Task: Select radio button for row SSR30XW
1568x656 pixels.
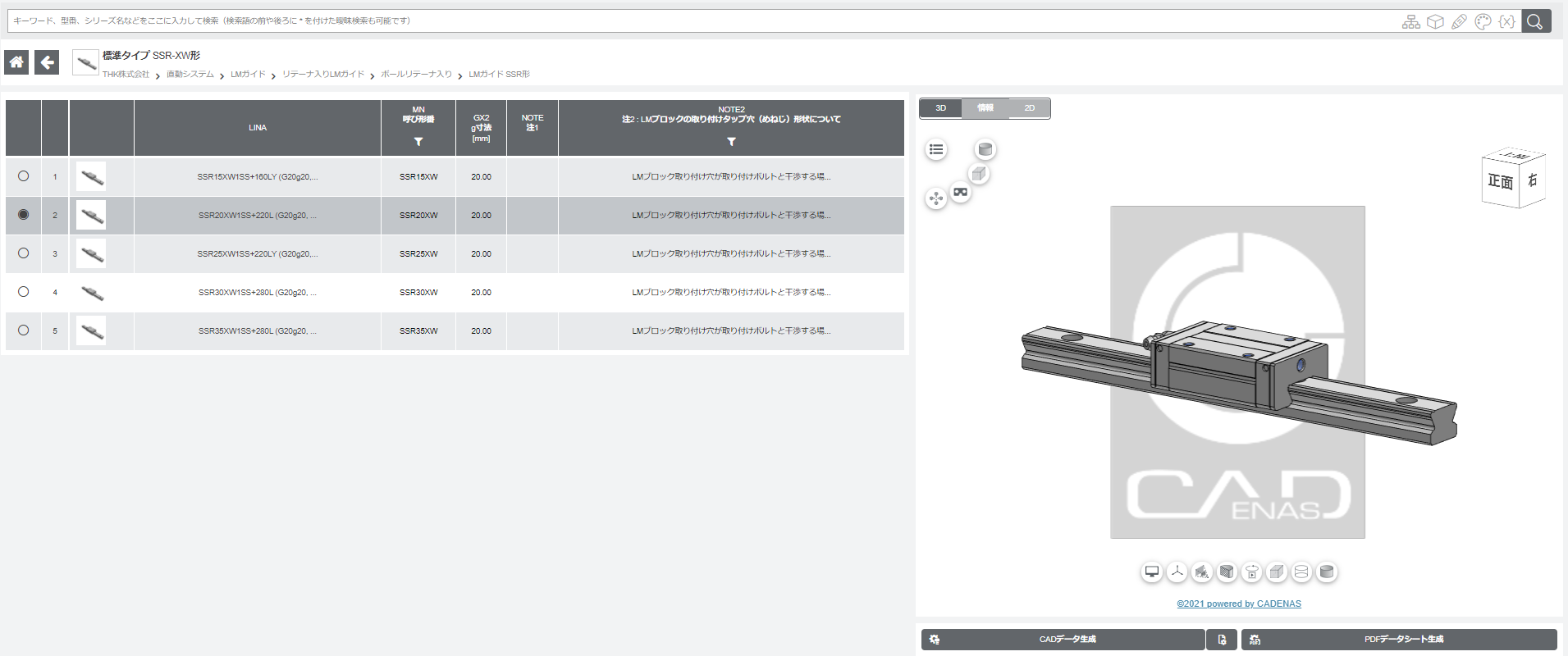Action: click(x=23, y=291)
